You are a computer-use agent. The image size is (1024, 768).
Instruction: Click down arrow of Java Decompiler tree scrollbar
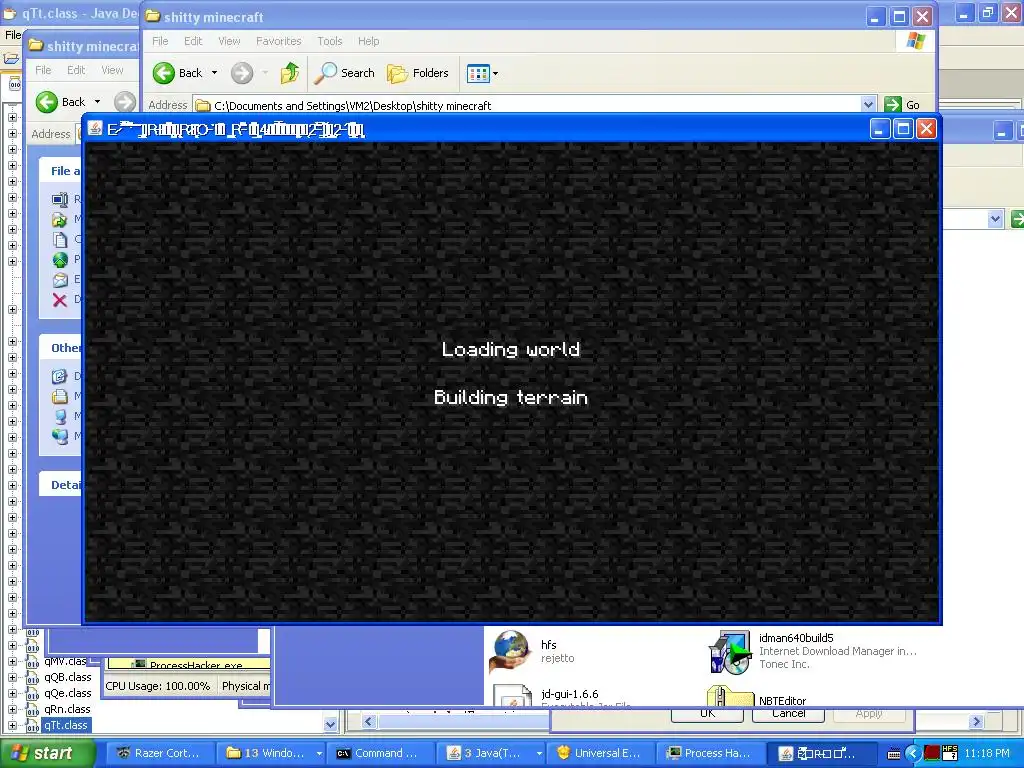(x=330, y=724)
